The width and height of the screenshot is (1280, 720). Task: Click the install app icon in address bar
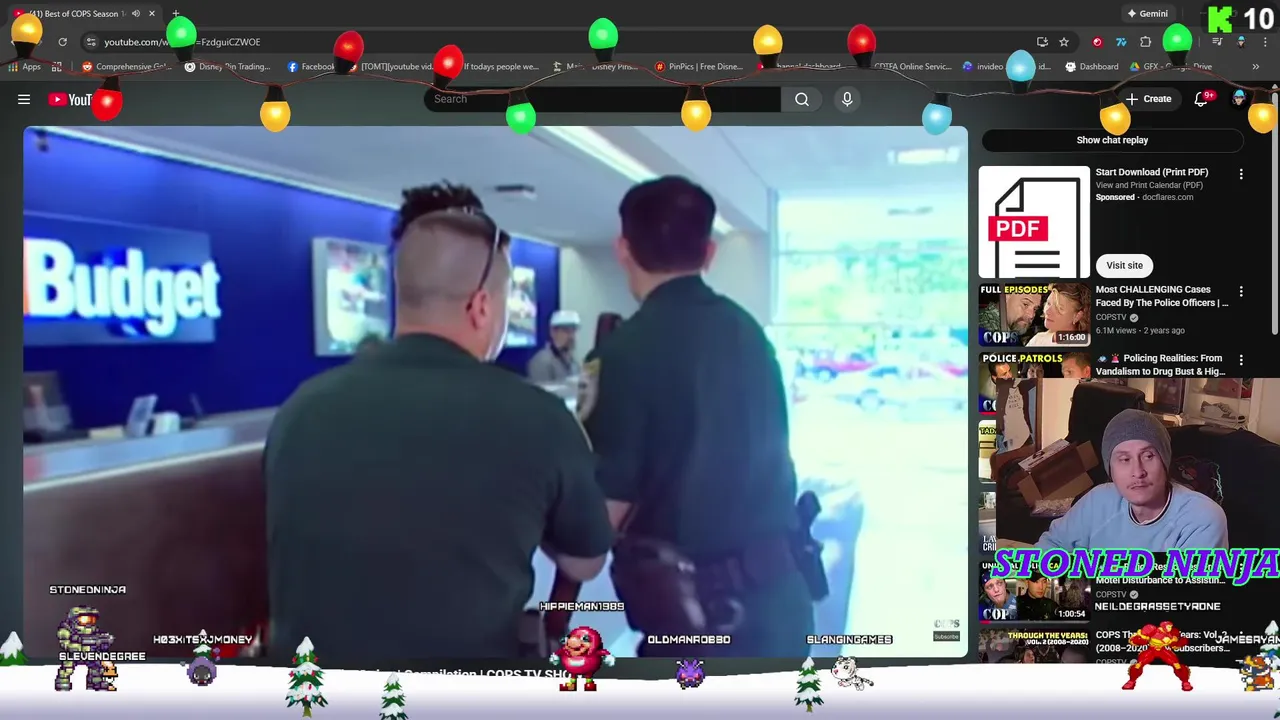(x=1042, y=42)
